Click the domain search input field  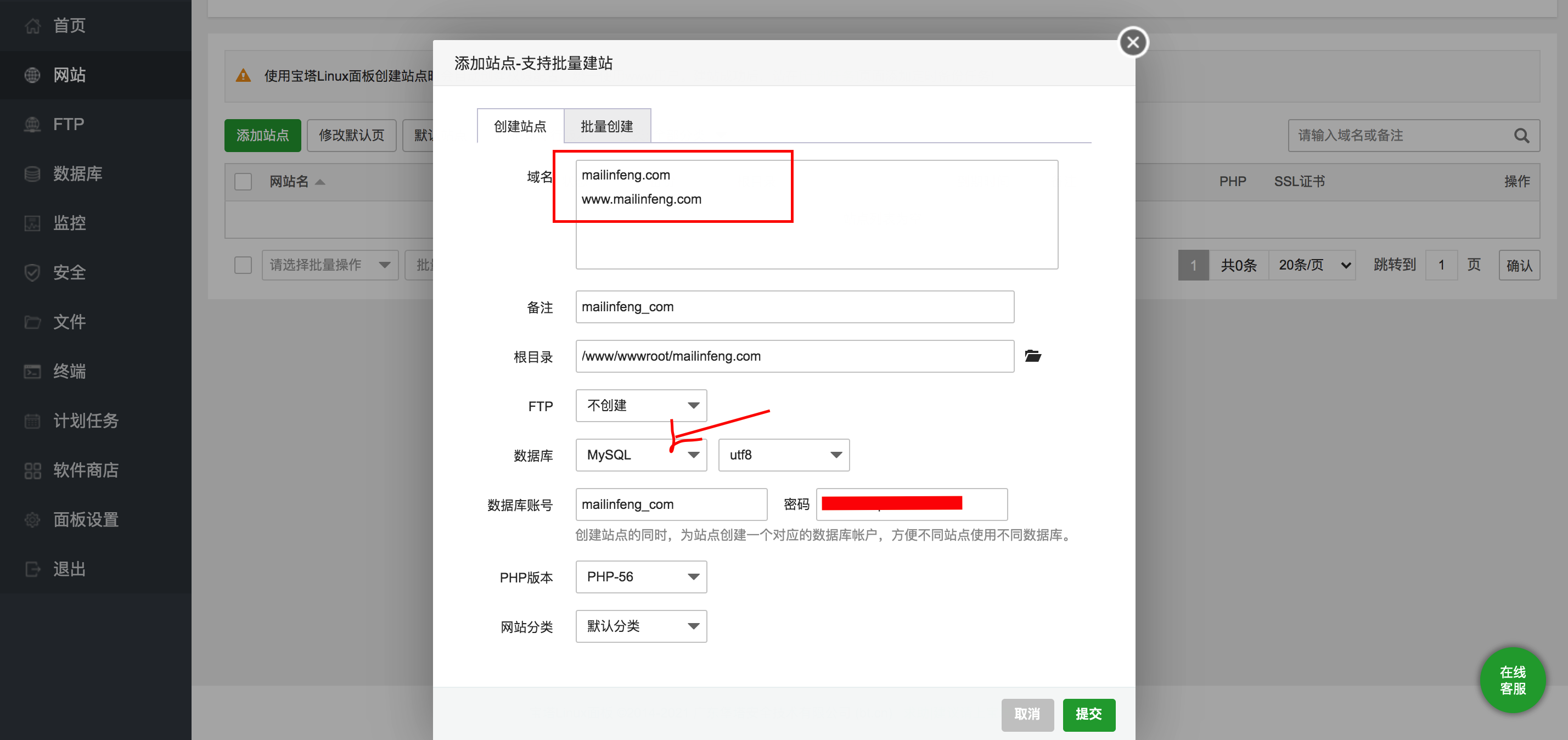coord(1400,135)
